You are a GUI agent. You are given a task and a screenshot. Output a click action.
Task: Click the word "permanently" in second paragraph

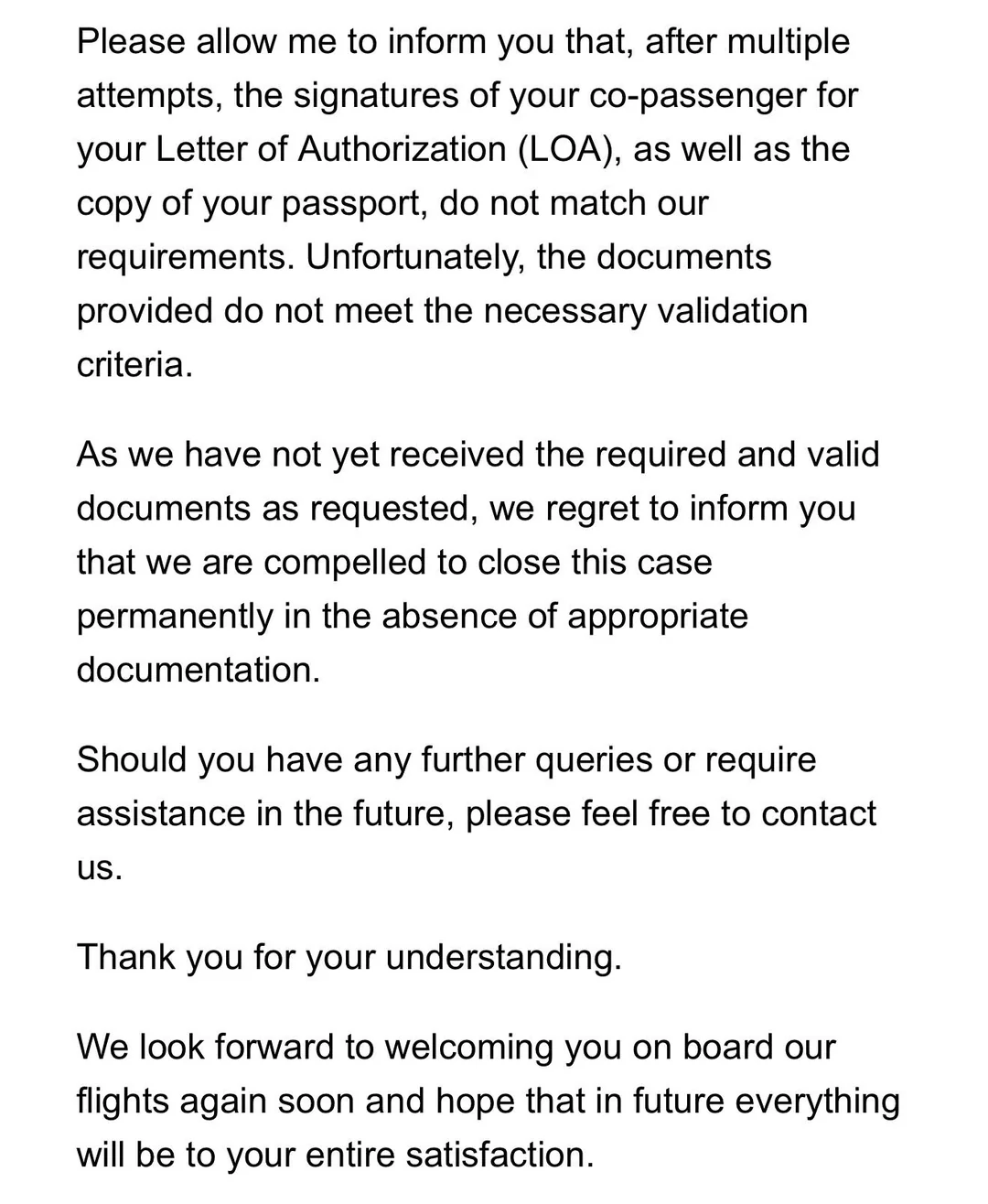coord(175,616)
